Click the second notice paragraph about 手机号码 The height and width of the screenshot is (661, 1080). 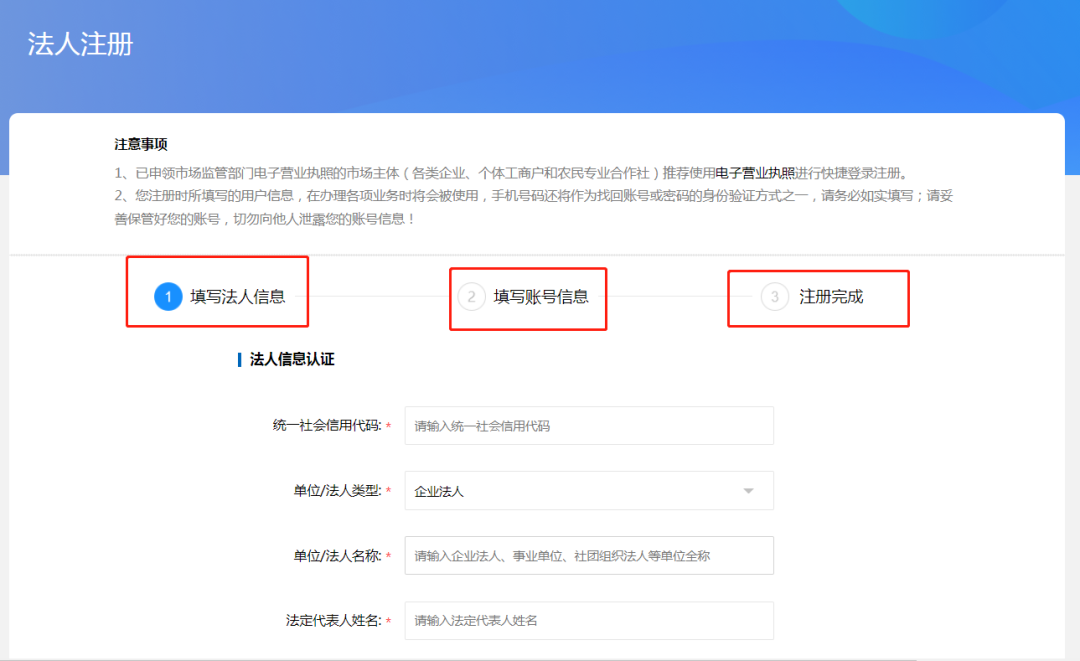[x=533, y=207]
